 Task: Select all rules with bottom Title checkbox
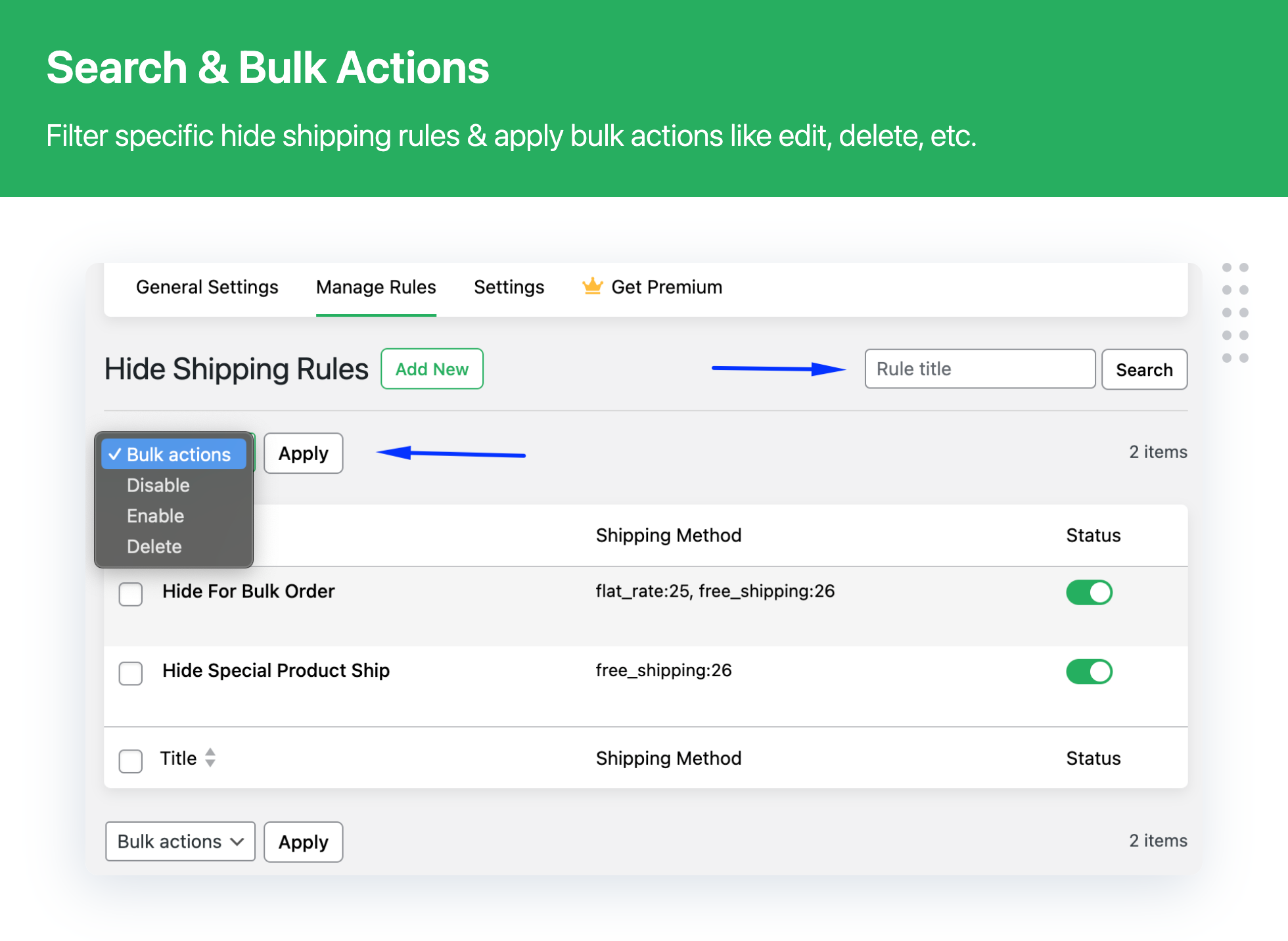click(131, 760)
